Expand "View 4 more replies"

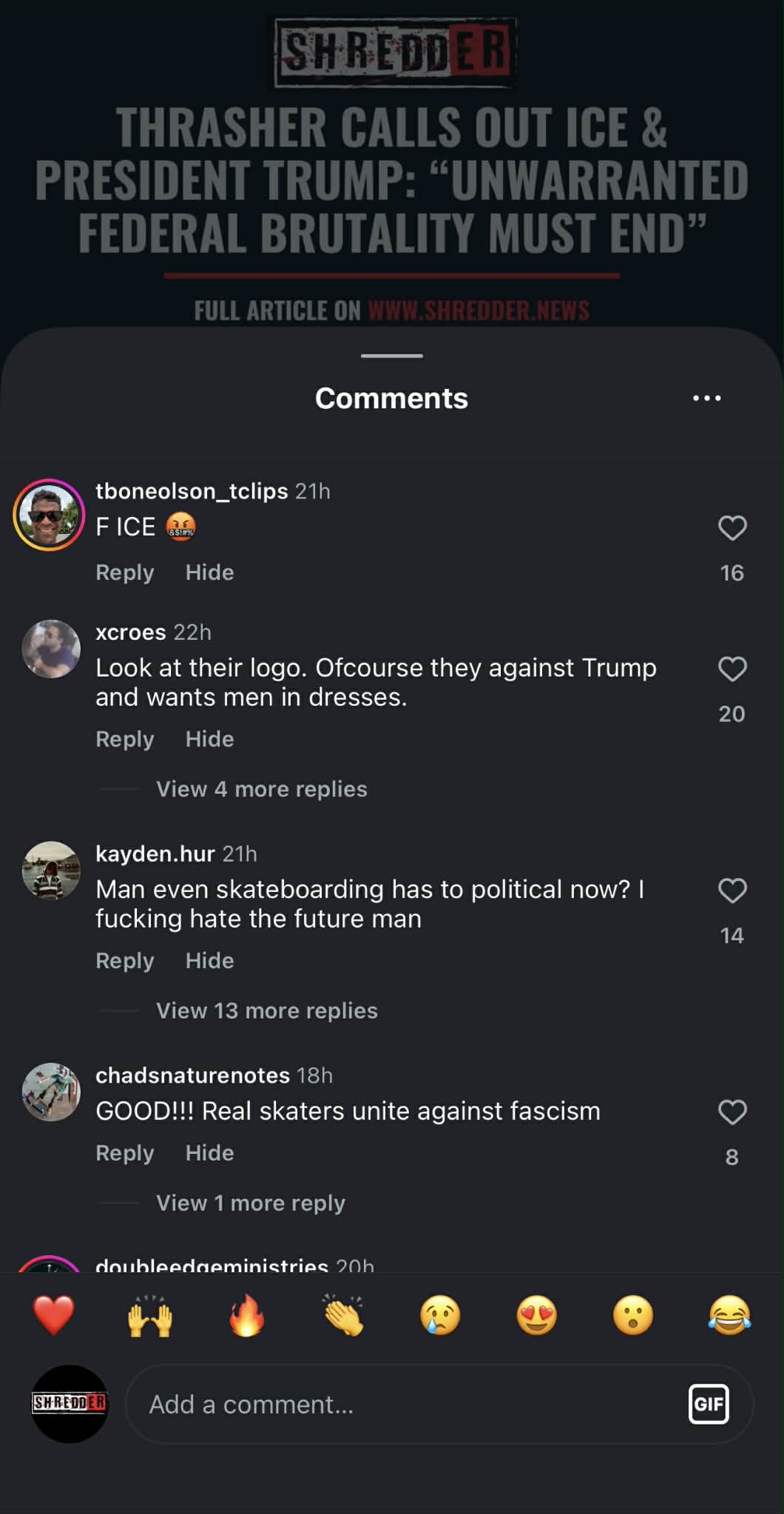261,789
